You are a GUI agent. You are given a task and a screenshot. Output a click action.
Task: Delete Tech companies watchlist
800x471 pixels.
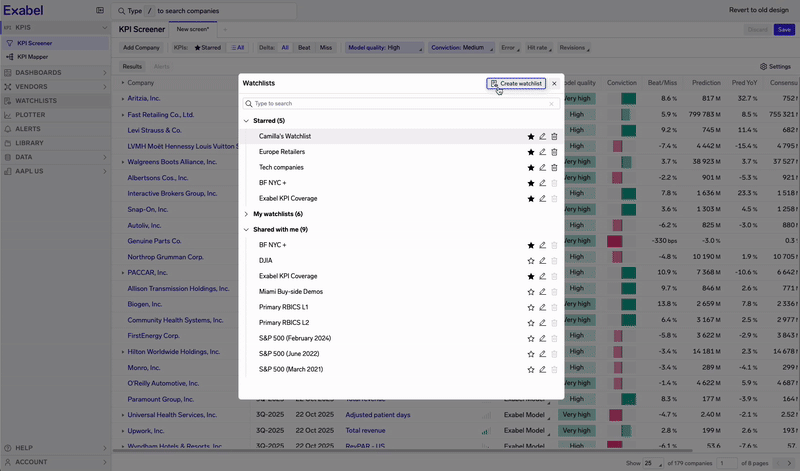[x=554, y=167]
